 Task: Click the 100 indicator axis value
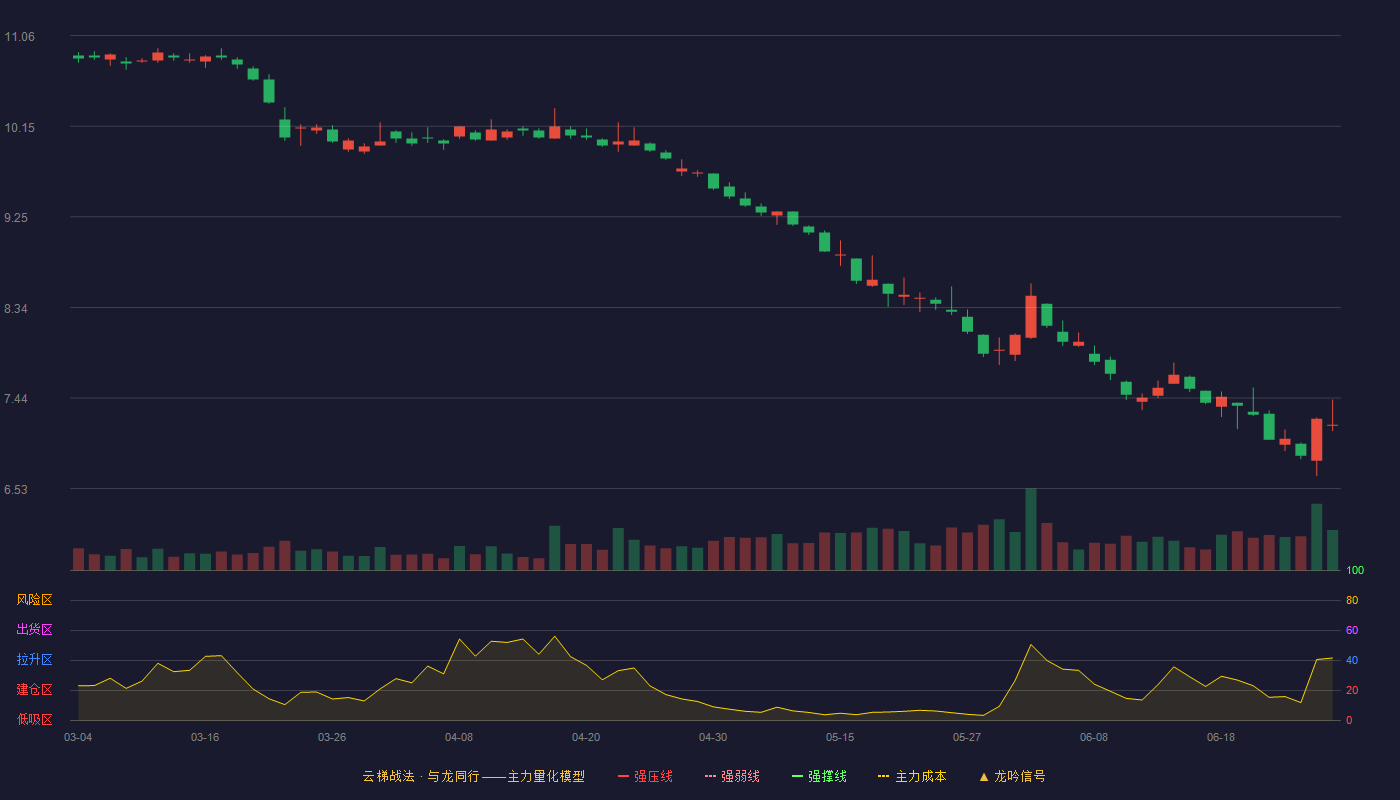(1355, 571)
